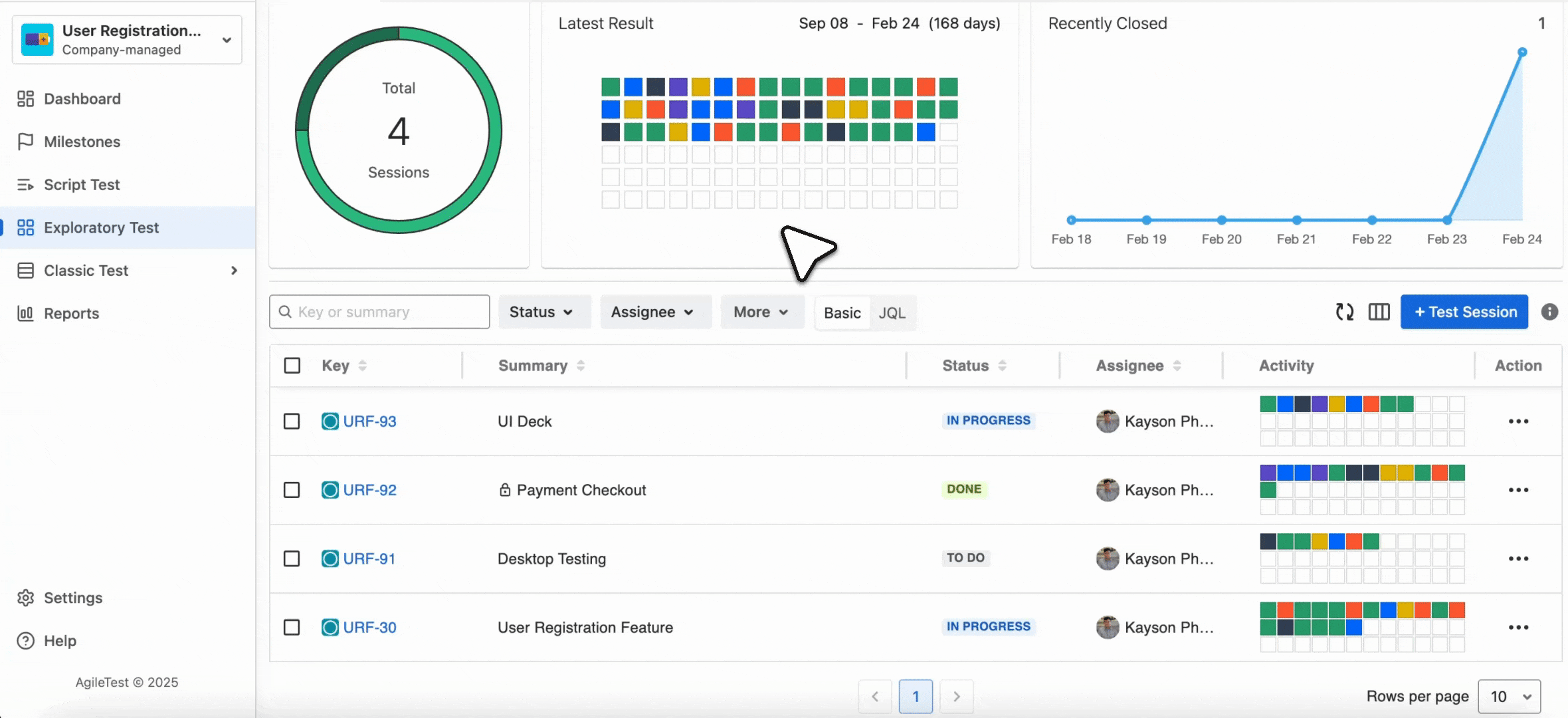Open actions menu for URF-93 row
Viewport: 1568px width, 718px height.
(1518, 421)
